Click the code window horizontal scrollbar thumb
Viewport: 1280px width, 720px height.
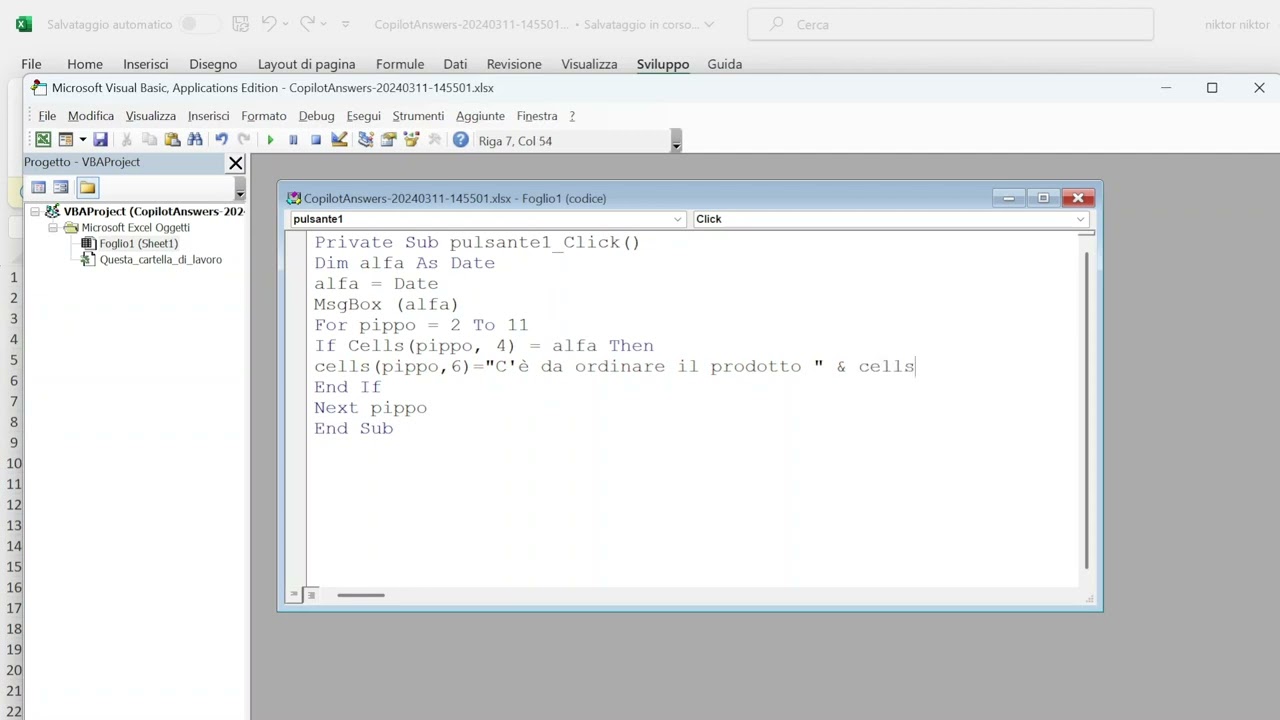[361, 595]
